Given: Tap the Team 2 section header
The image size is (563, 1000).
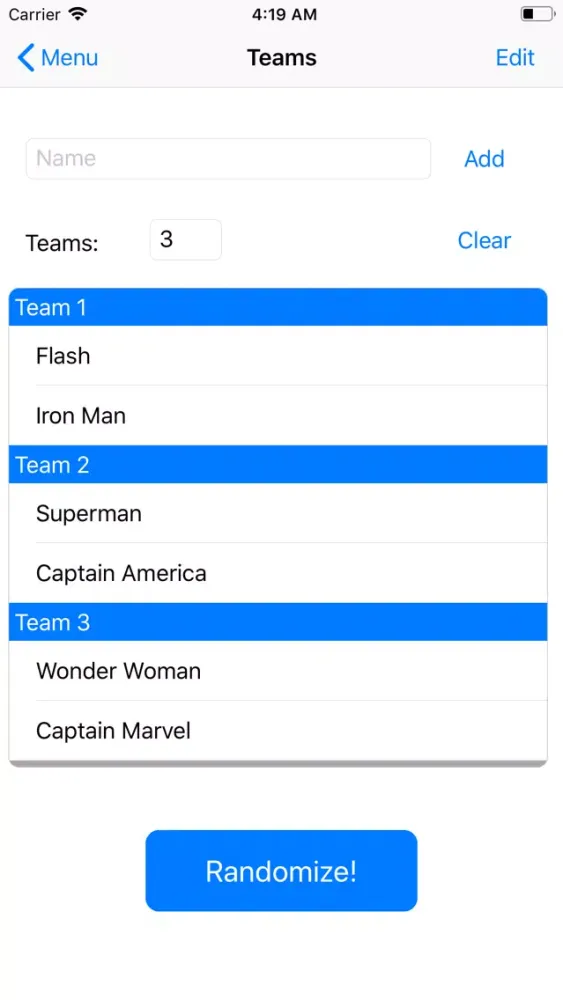Looking at the screenshot, I should [278, 464].
